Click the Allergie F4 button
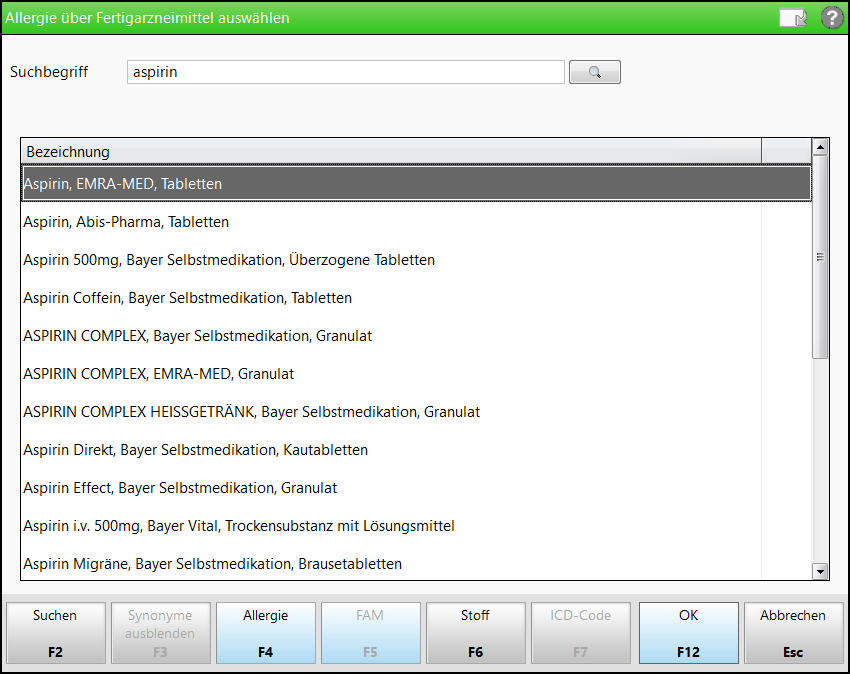This screenshot has height=674, width=850. (x=266, y=633)
